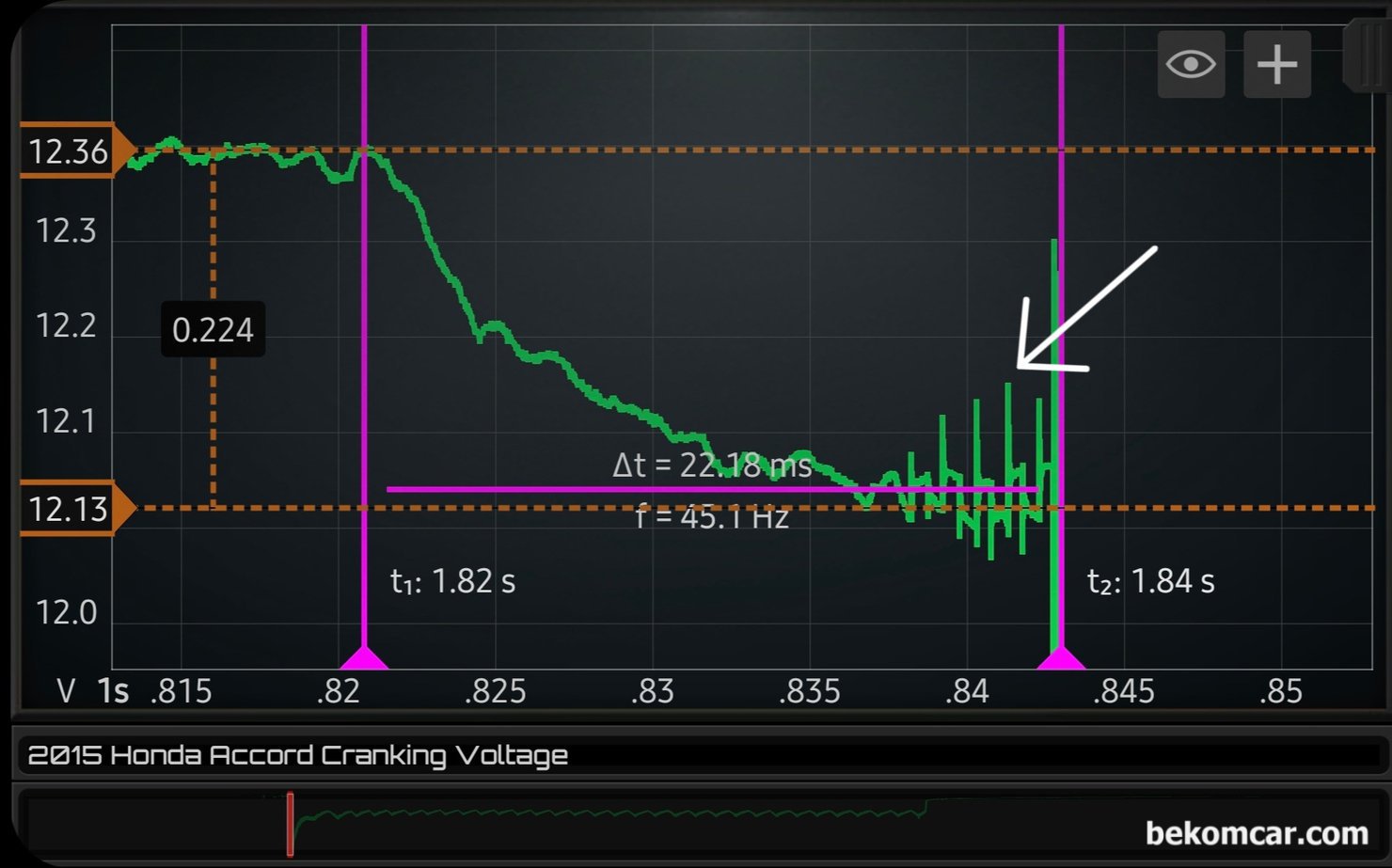The image size is (1392, 868).
Task: Select the t1: 1.82 s label
Action: click(x=452, y=581)
